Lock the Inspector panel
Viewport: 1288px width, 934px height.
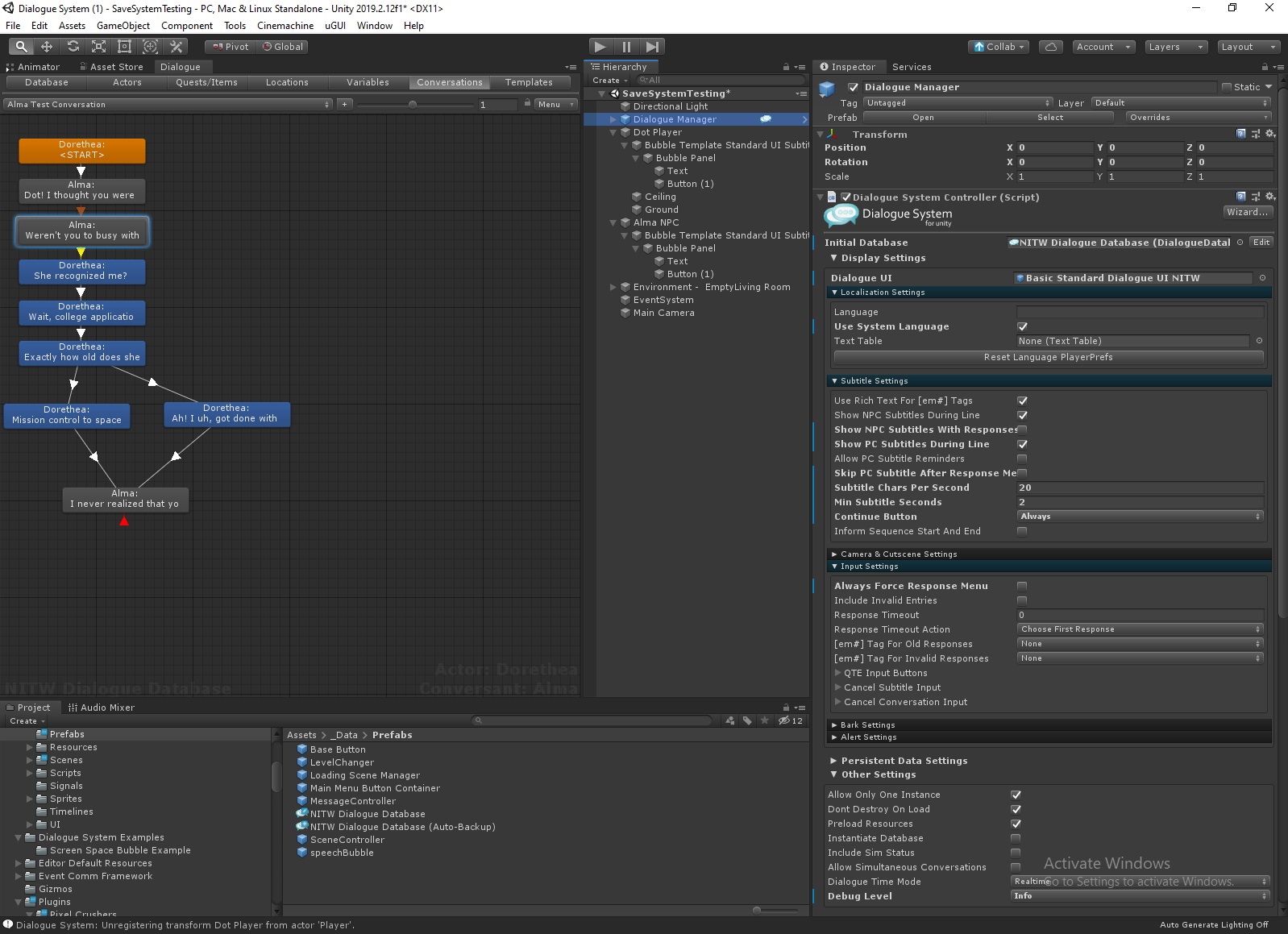(x=1265, y=67)
